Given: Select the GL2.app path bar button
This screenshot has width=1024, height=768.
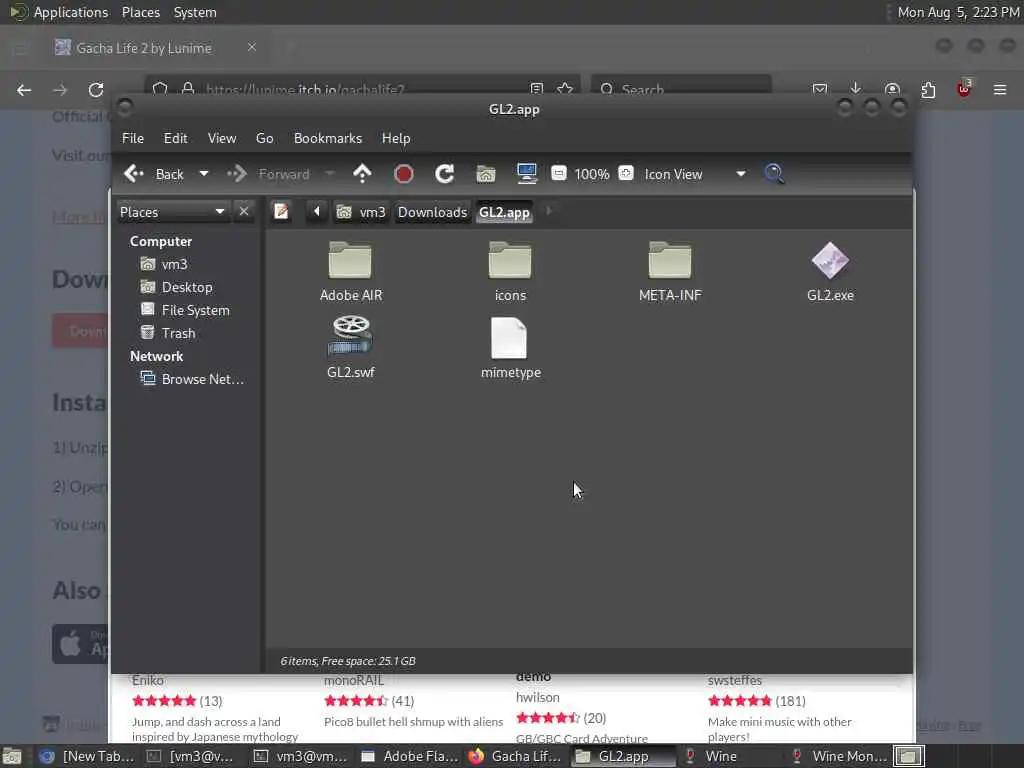Looking at the screenshot, I should coord(504,212).
